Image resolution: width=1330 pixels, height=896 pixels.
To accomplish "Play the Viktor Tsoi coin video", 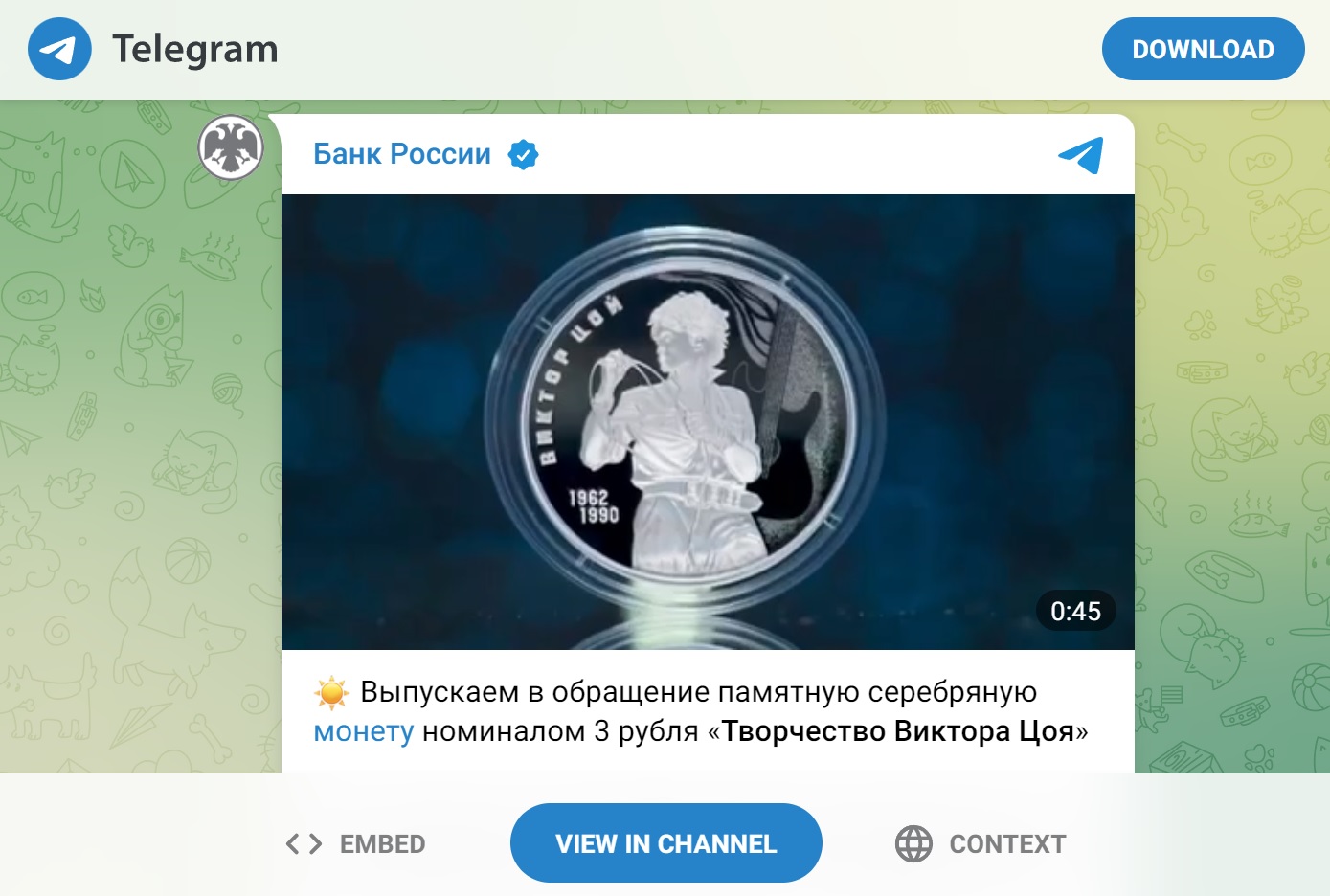I will pyautogui.click(x=708, y=422).
